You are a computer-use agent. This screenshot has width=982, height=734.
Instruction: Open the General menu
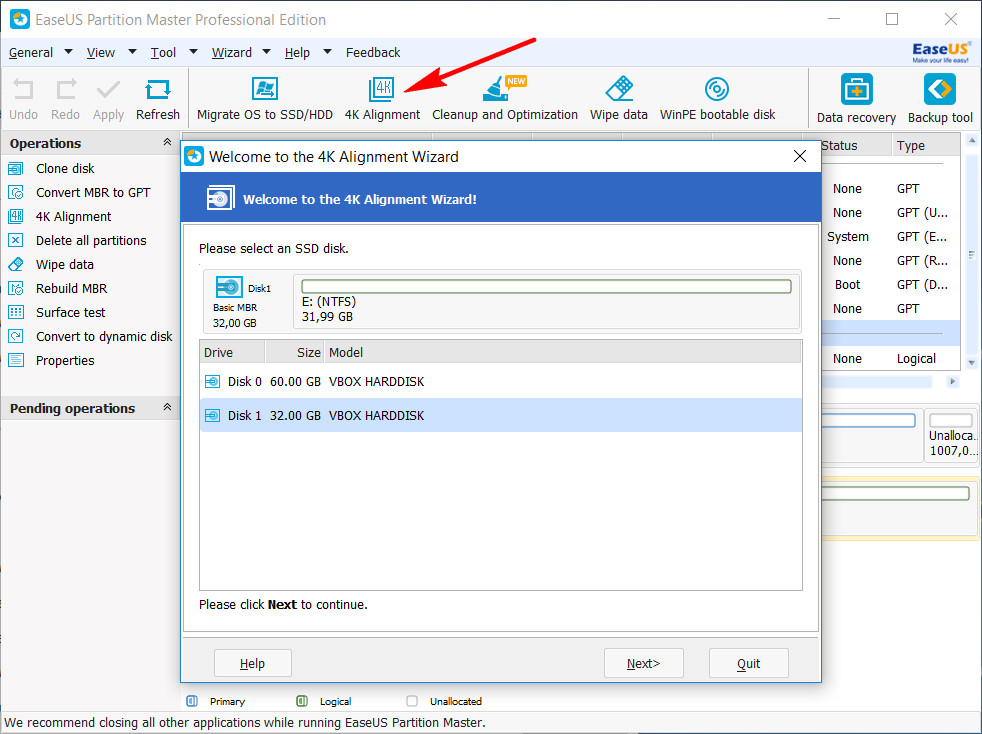31,53
